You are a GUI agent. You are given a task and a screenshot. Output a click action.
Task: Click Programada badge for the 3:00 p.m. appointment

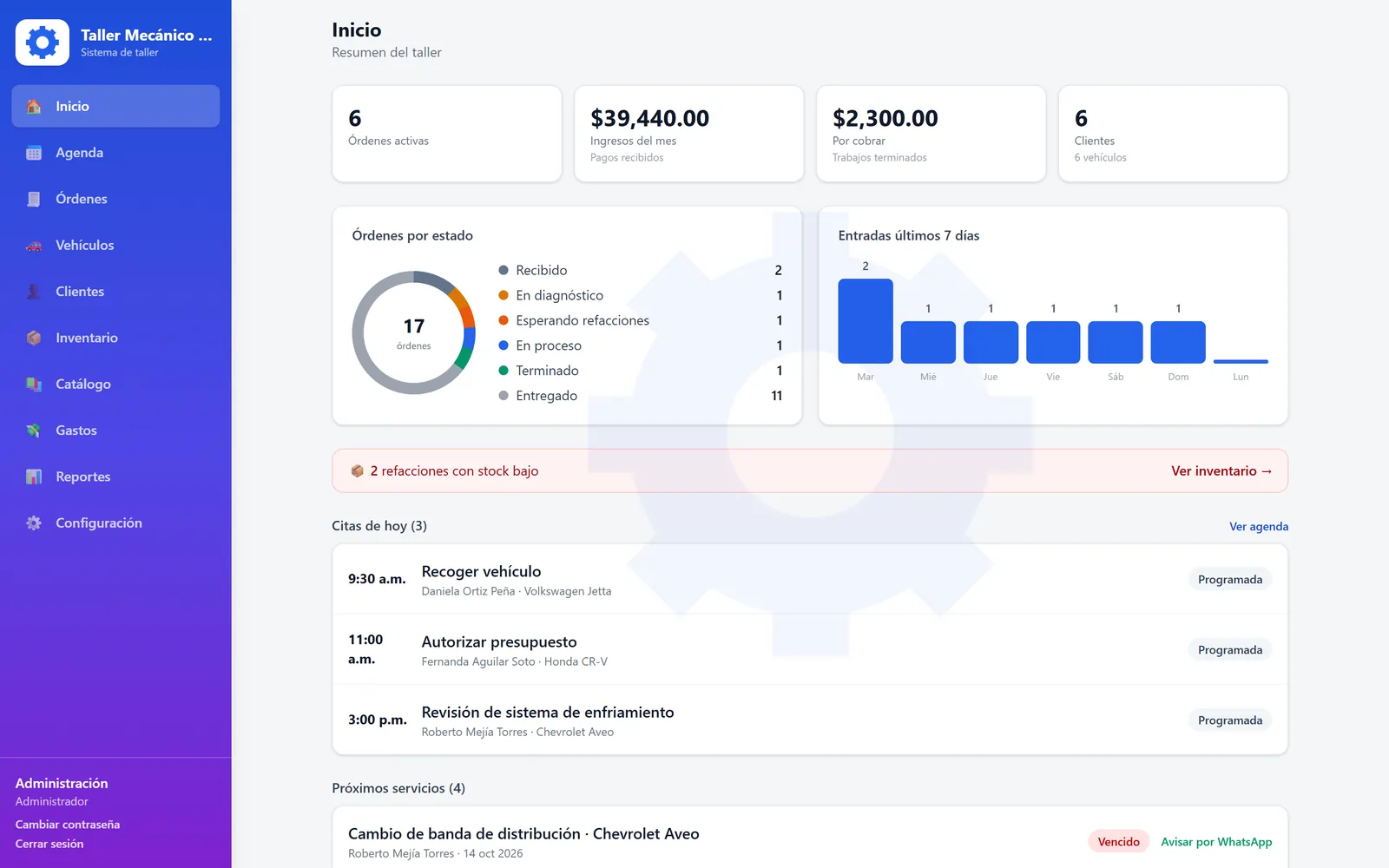tap(1230, 720)
